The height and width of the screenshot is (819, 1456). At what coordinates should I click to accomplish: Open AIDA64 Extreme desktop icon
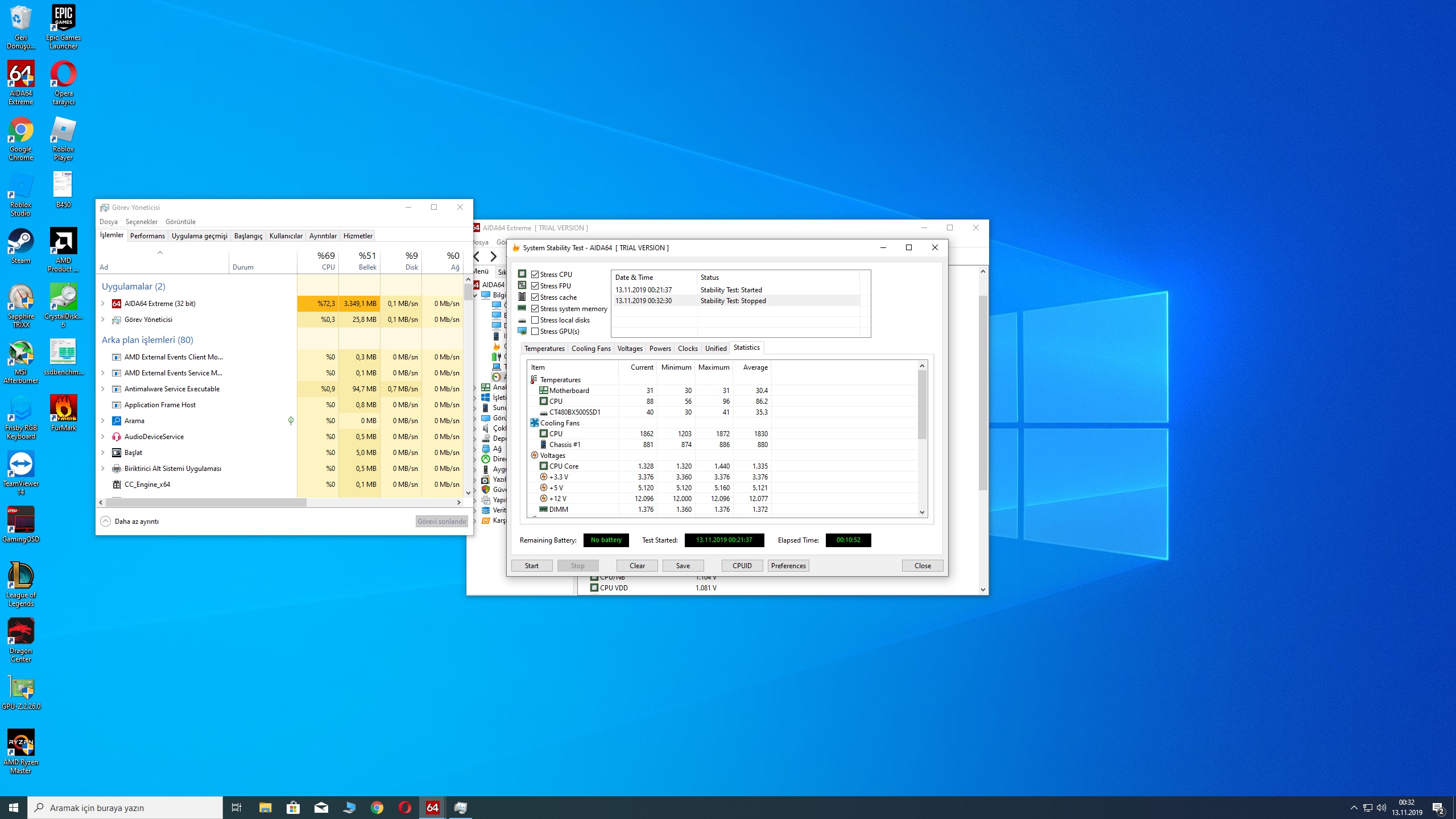[x=21, y=83]
